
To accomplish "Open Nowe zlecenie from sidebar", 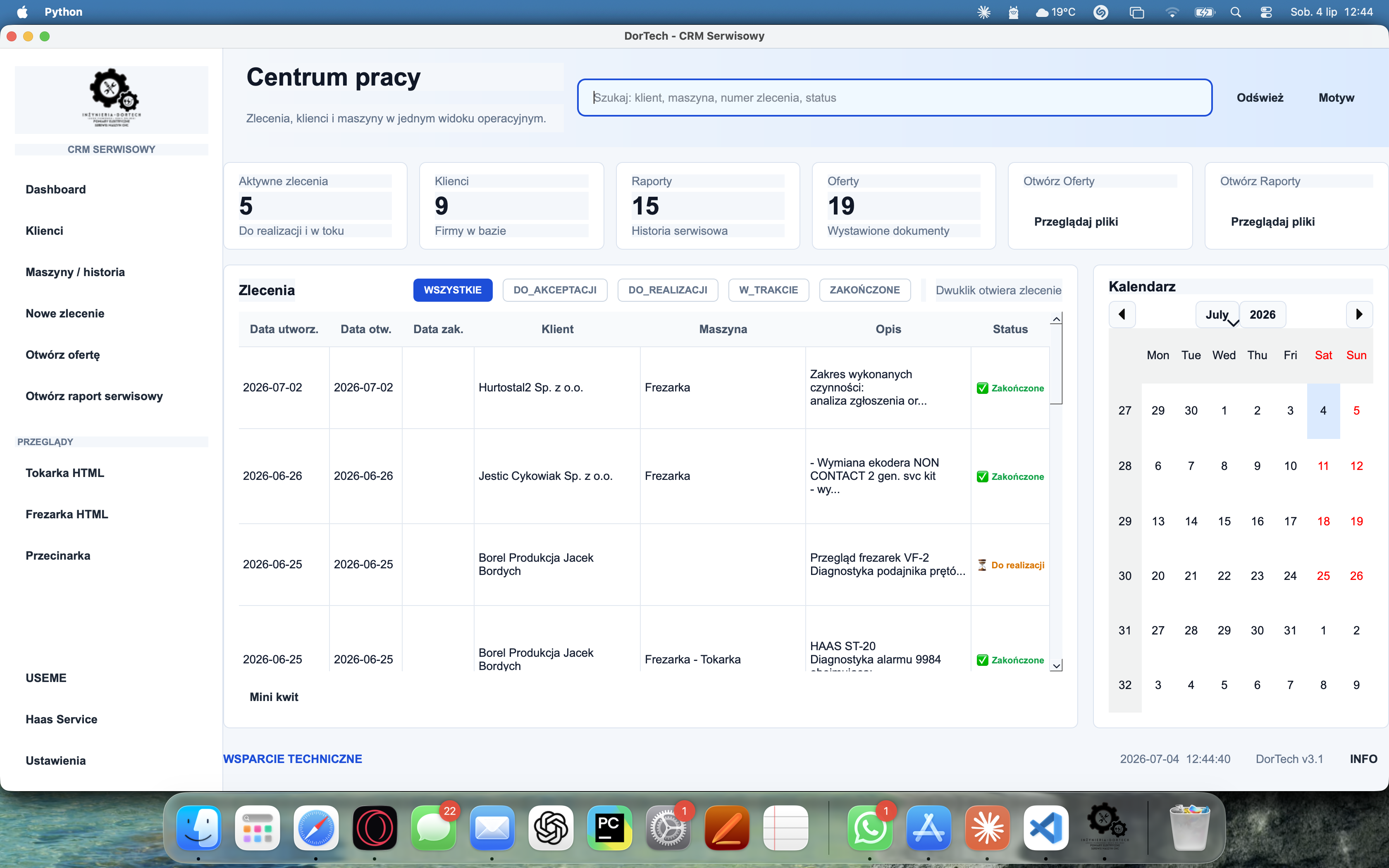I will pyautogui.click(x=65, y=313).
